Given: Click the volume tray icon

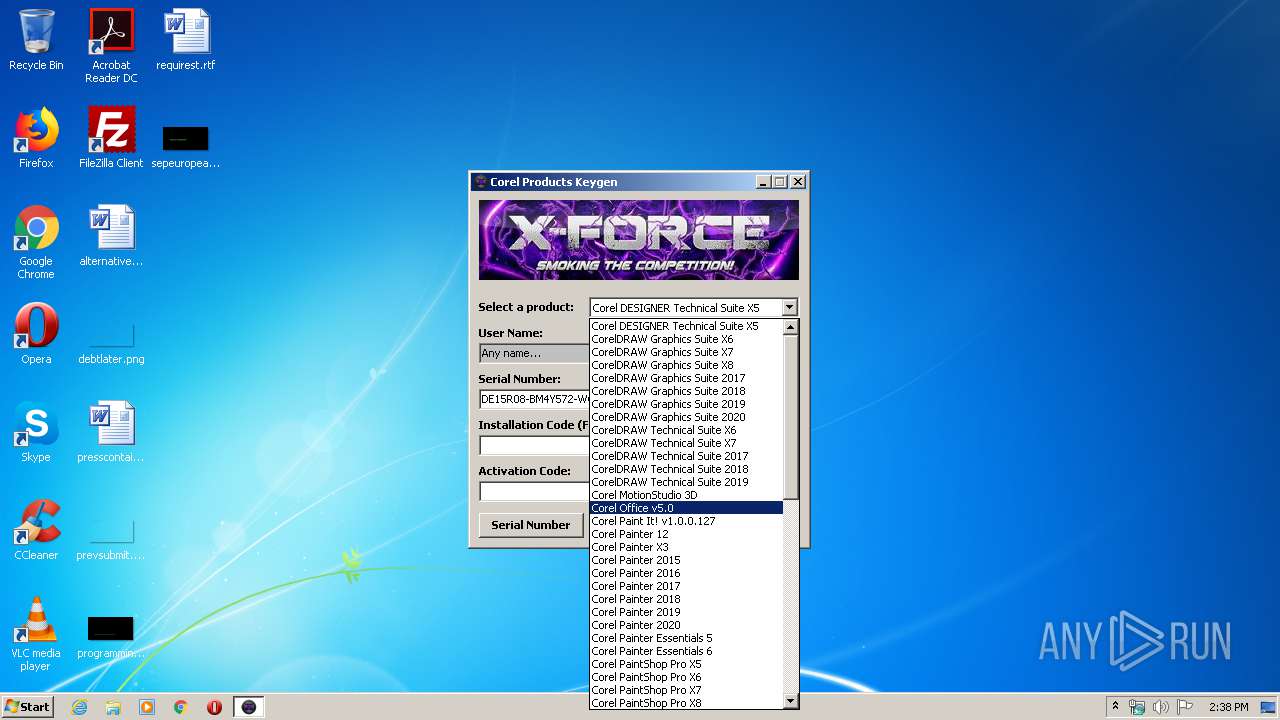Looking at the screenshot, I should pyautogui.click(x=1160, y=707).
